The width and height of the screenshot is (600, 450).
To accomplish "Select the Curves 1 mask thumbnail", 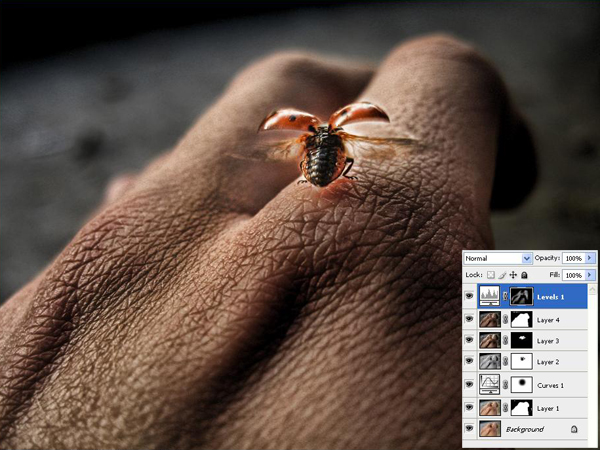I will point(522,385).
